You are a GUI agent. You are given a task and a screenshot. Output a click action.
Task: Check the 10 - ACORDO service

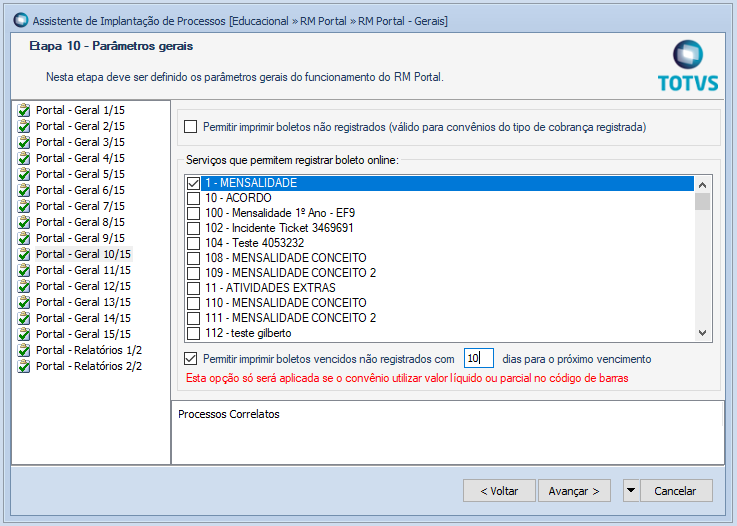coord(194,198)
